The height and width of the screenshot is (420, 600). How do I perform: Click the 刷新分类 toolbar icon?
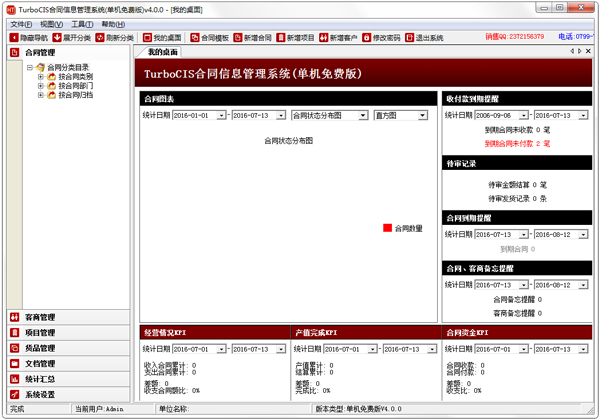tap(100, 37)
